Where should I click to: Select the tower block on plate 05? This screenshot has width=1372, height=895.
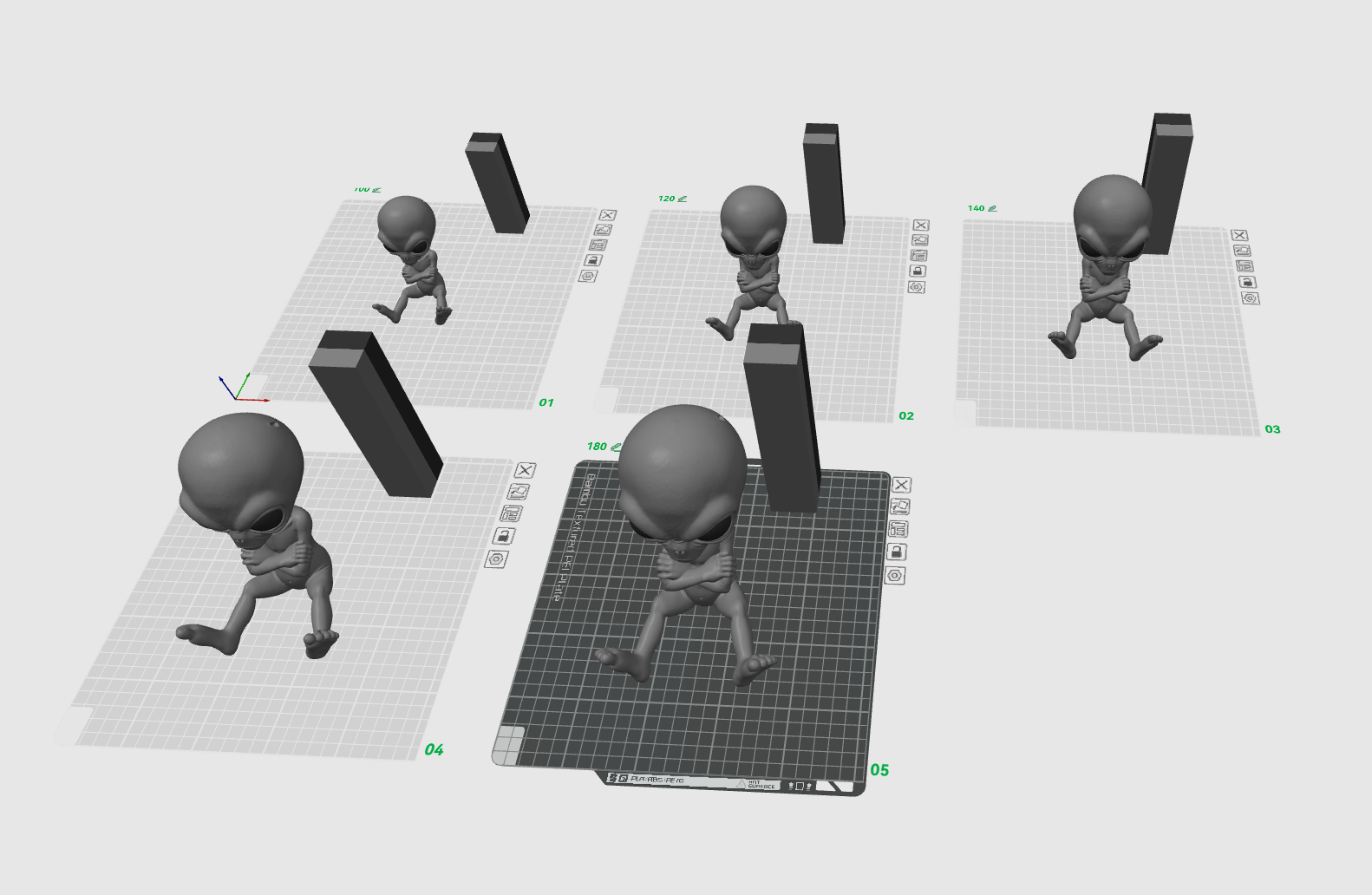coord(781,418)
